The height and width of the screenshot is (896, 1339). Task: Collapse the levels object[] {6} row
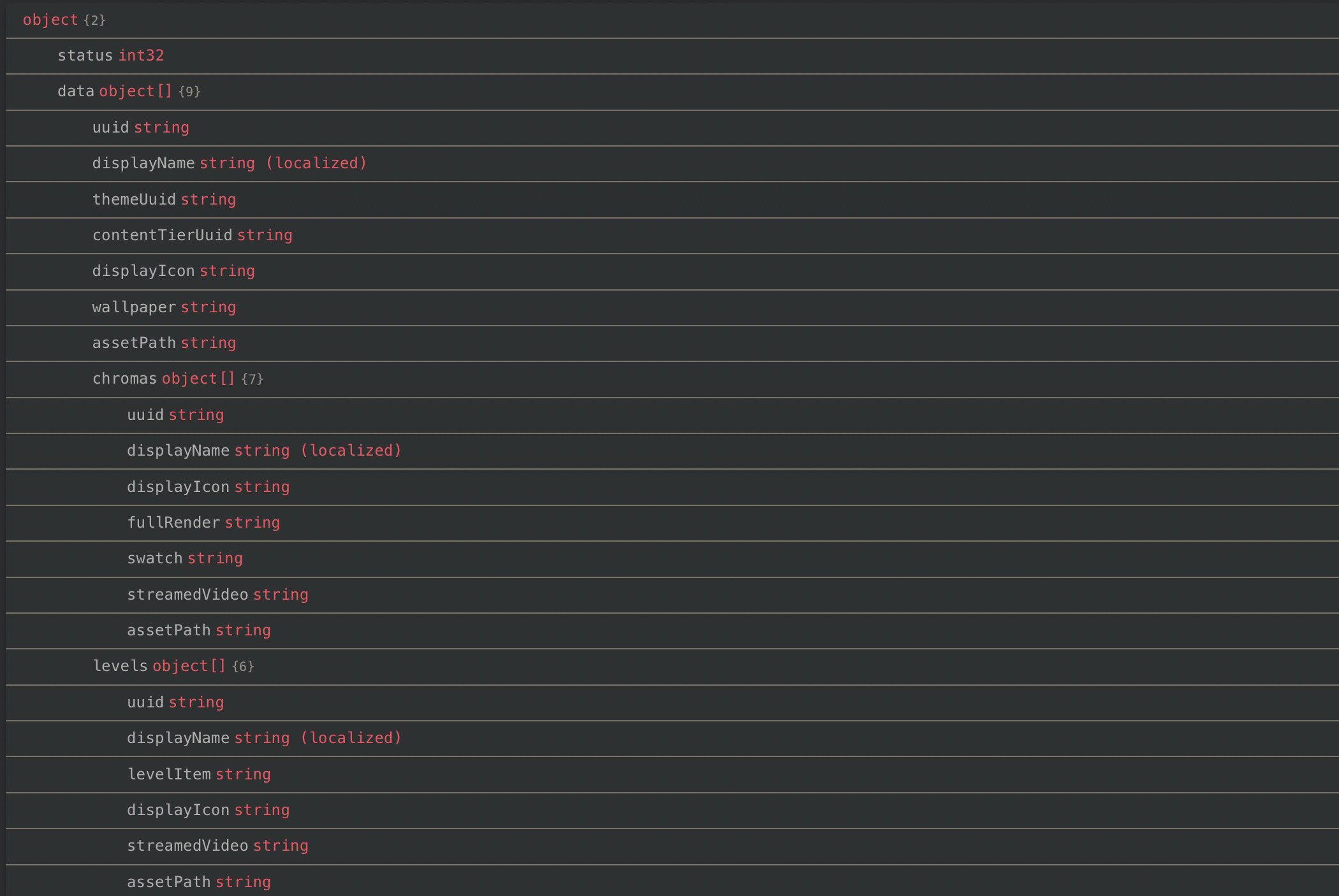(x=120, y=667)
